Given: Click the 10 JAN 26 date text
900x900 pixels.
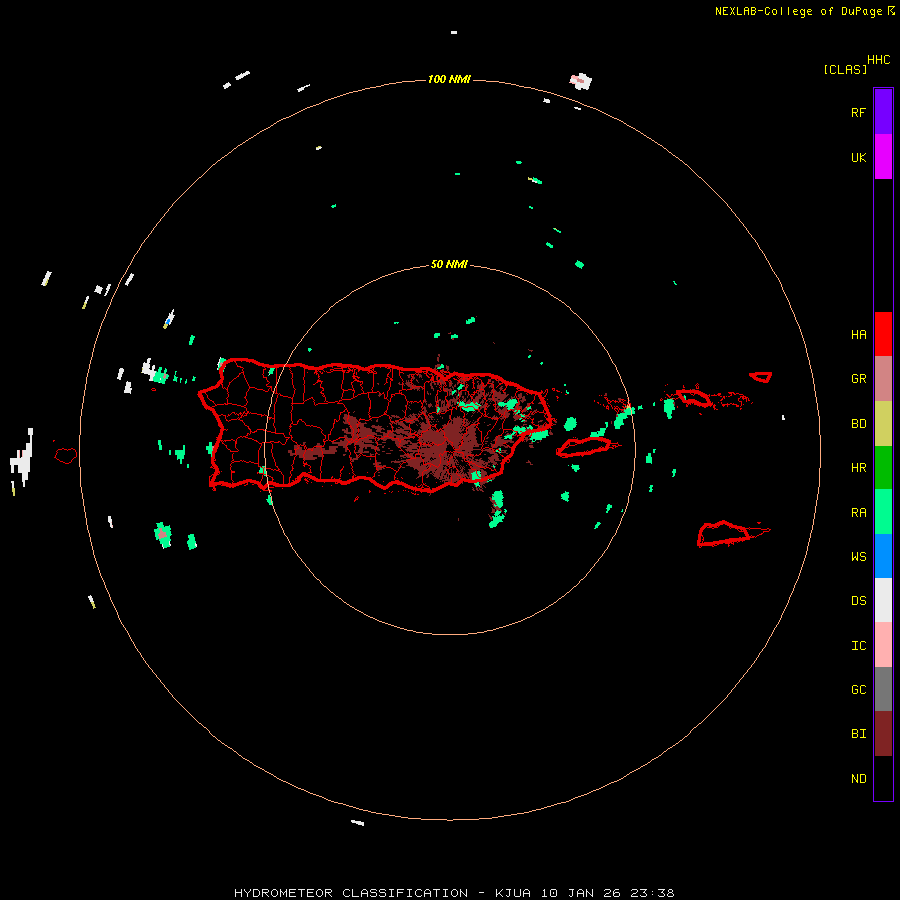Looking at the screenshot, I should (581, 893).
